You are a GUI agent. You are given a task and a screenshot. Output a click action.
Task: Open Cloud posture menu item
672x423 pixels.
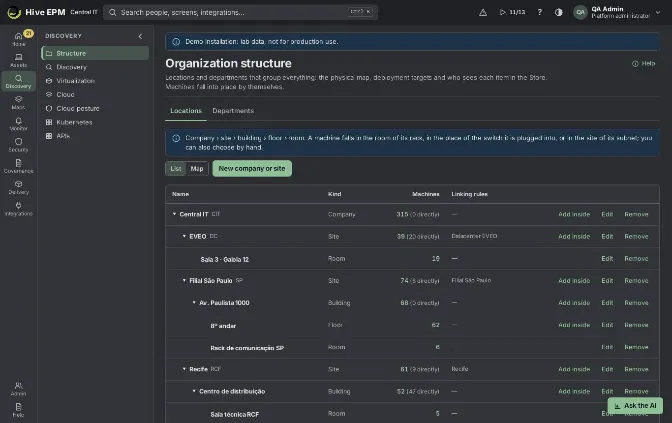[95, 108]
